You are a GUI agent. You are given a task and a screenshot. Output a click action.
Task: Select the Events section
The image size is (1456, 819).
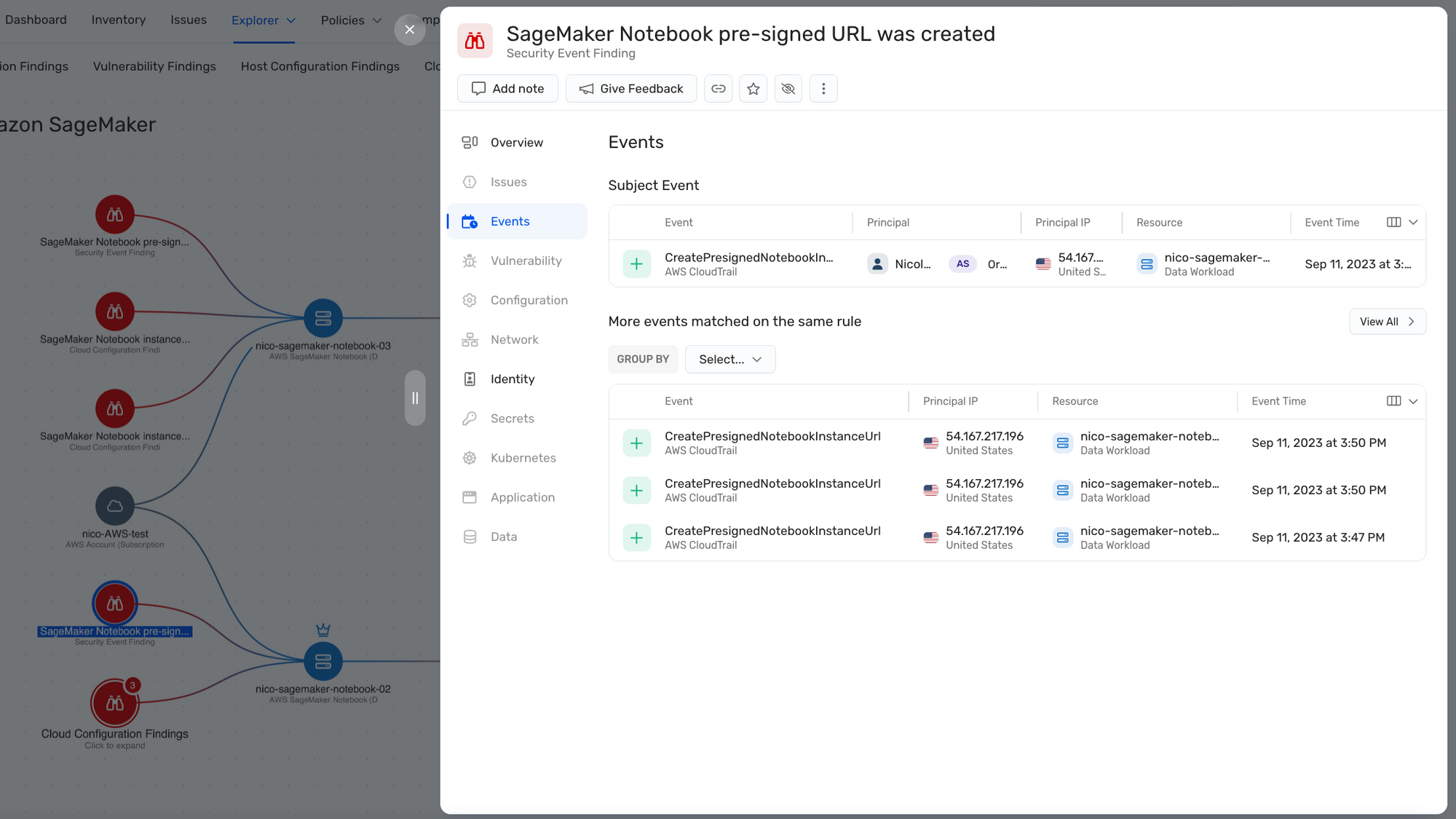pos(517,221)
